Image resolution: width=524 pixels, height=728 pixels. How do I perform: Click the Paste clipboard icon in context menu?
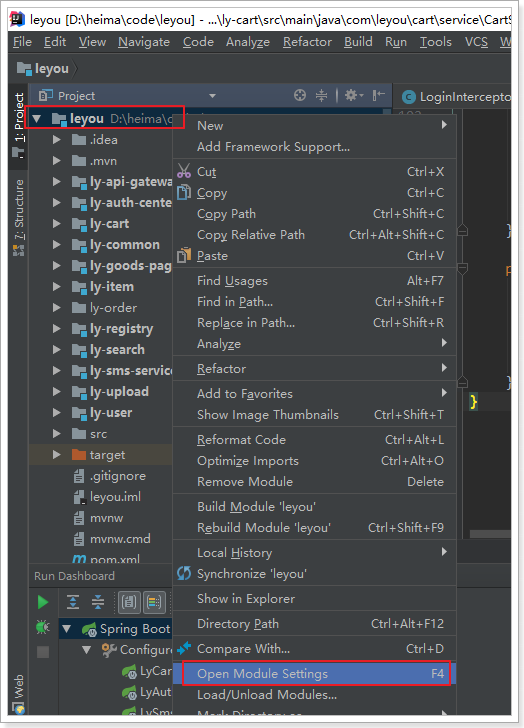[184, 255]
